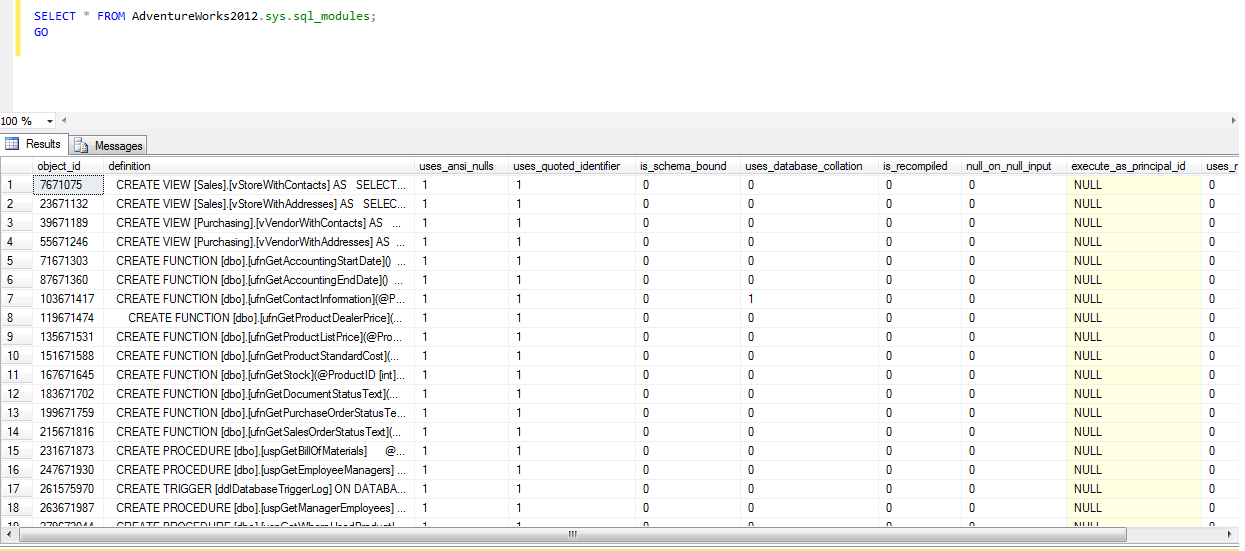1245x551 pixels.
Task: Click the results grid scroll left arrow
Action: click(8, 534)
